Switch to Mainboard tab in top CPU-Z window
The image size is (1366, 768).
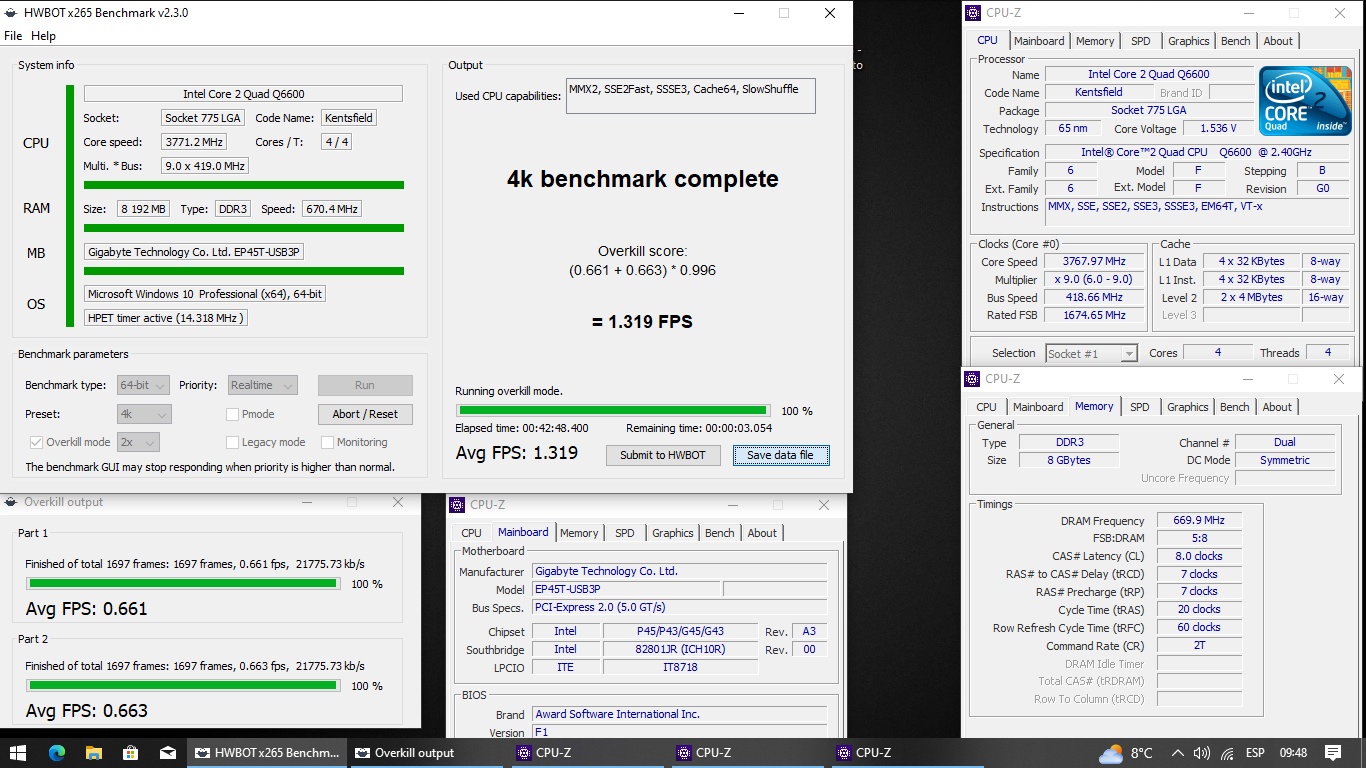point(1038,41)
